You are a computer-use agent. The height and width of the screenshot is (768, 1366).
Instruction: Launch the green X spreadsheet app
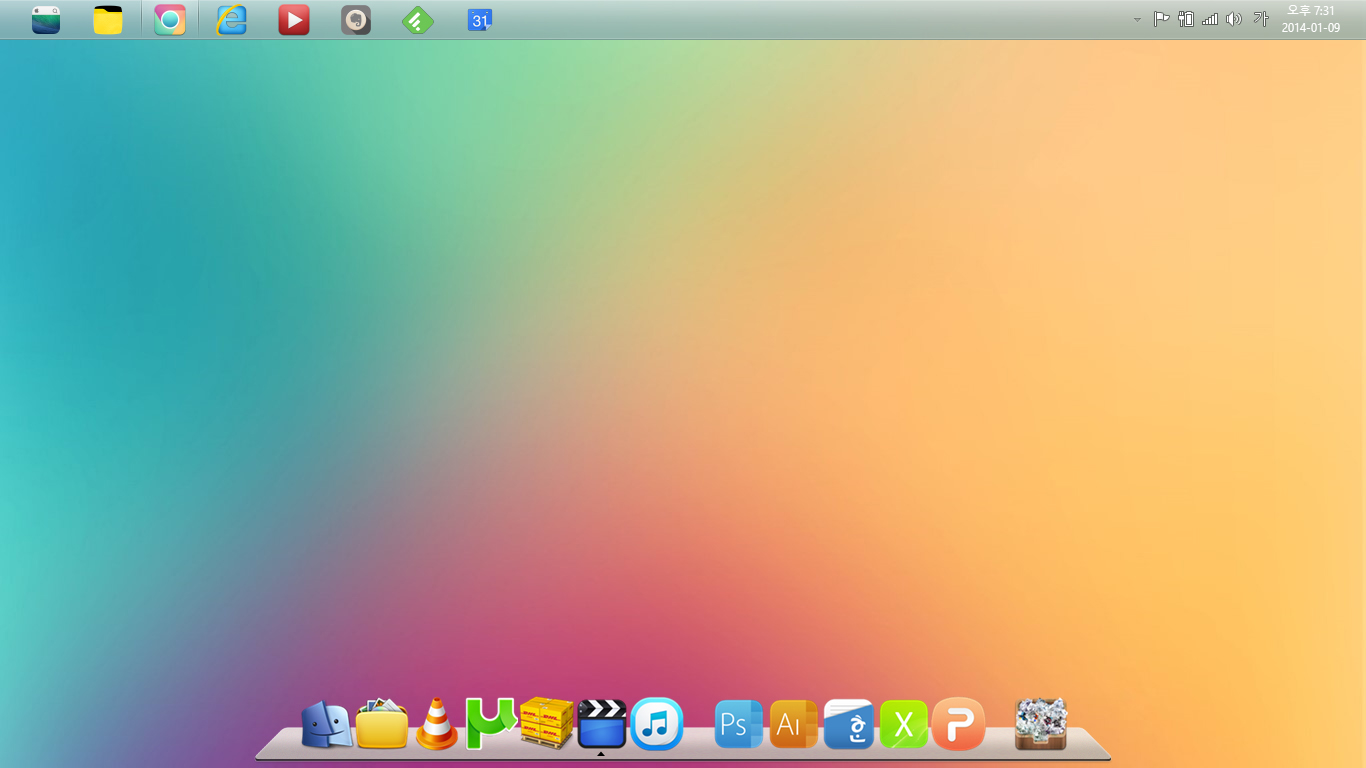(904, 724)
